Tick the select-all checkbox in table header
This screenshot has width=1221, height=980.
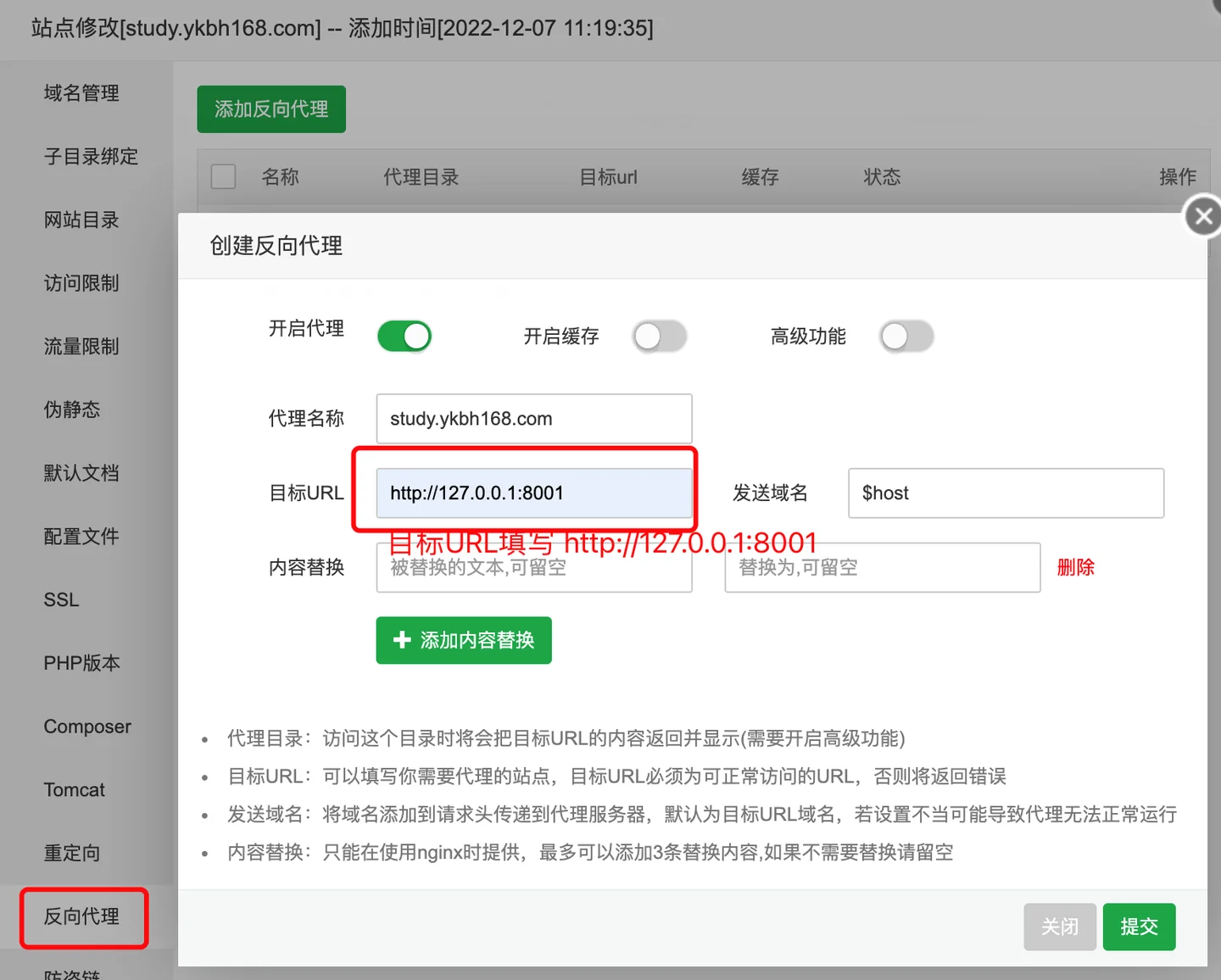(x=223, y=176)
